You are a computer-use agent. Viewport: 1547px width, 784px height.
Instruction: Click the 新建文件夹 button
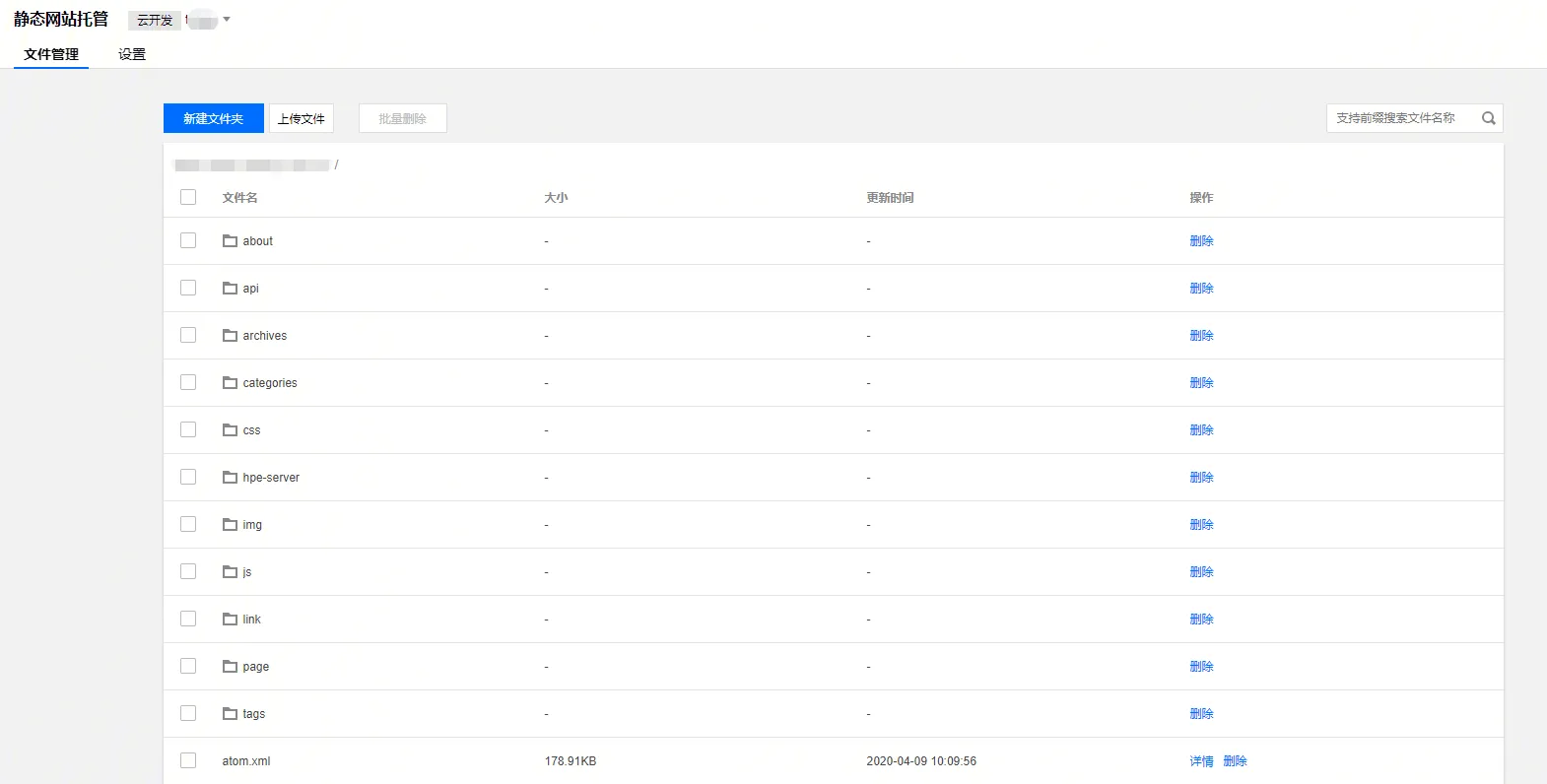pos(213,118)
